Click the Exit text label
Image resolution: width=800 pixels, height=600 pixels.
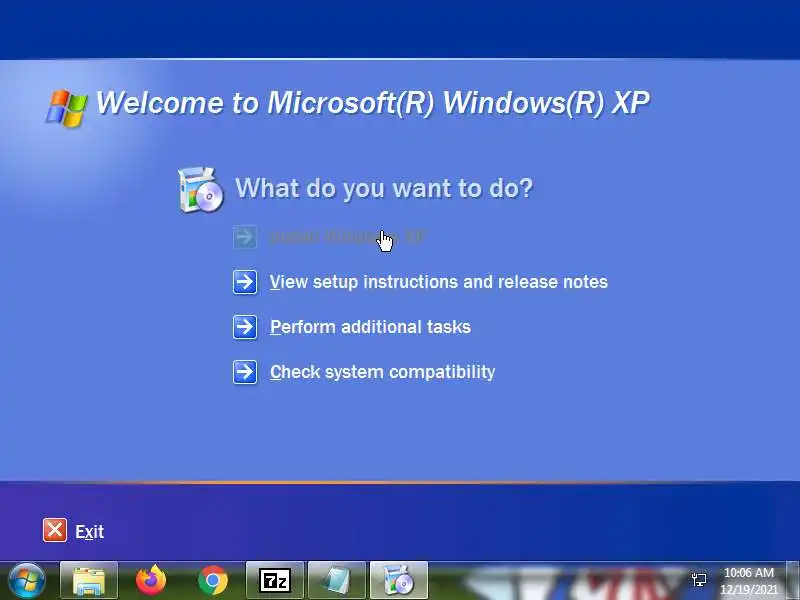tap(90, 532)
